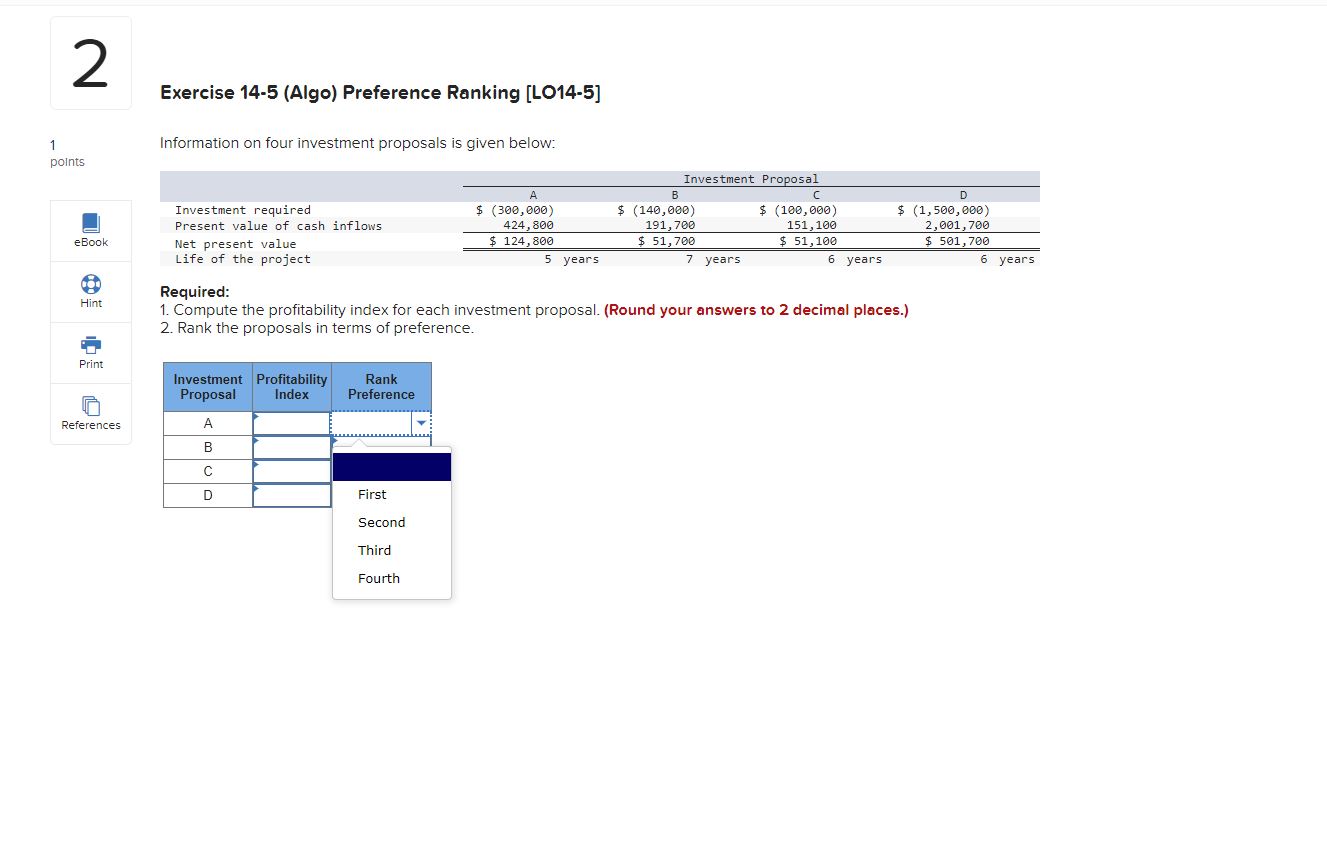Click the Profitability Index field for proposal D
The width and height of the screenshot is (1327, 842).
(292, 495)
